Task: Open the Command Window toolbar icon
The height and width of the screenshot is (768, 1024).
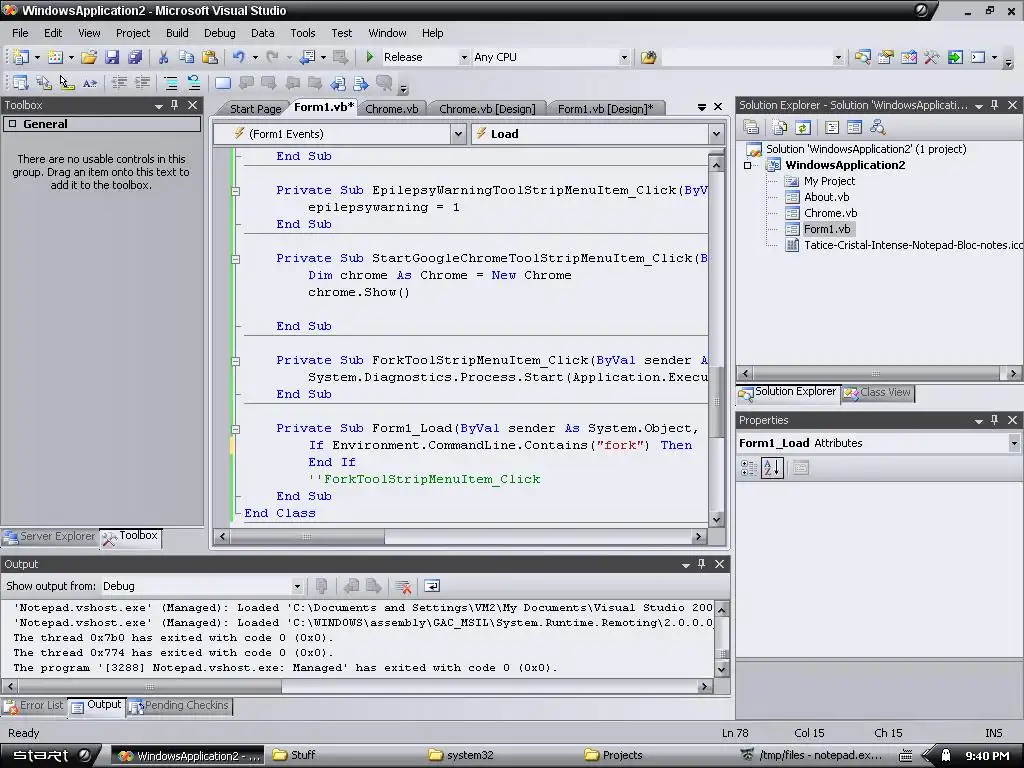Action: tap(978, 57)
